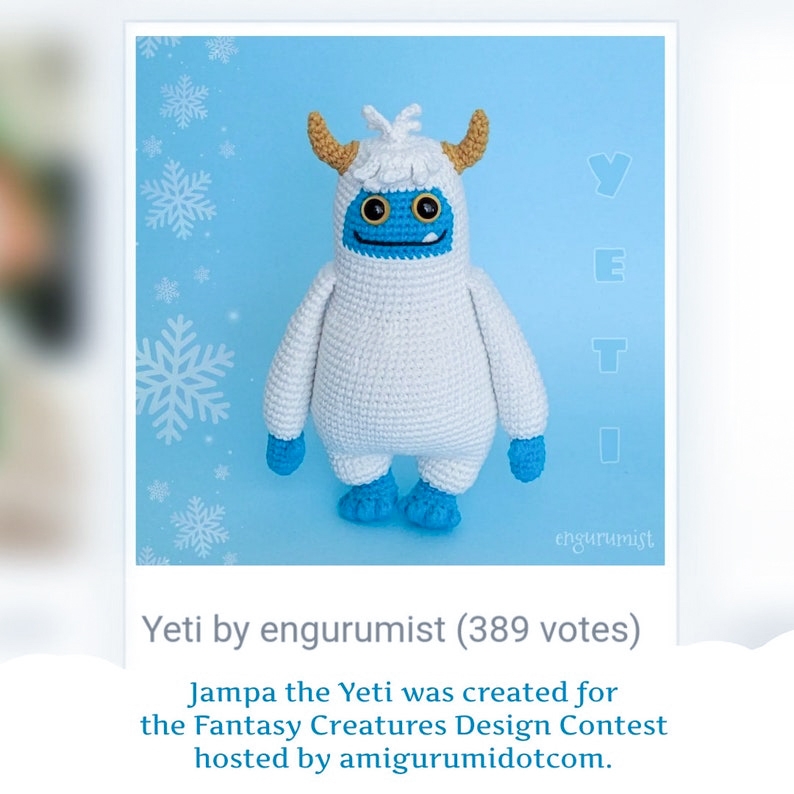The height and width of the screenshot is (794, 794).
Task: Click the yeti's right eye
Action: pos(426,208)
